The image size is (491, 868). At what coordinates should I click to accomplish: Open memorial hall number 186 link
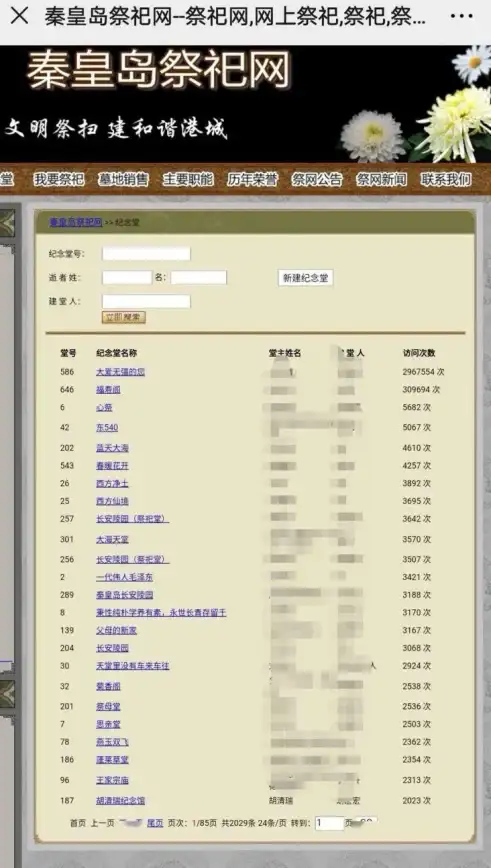click(112, 760)
